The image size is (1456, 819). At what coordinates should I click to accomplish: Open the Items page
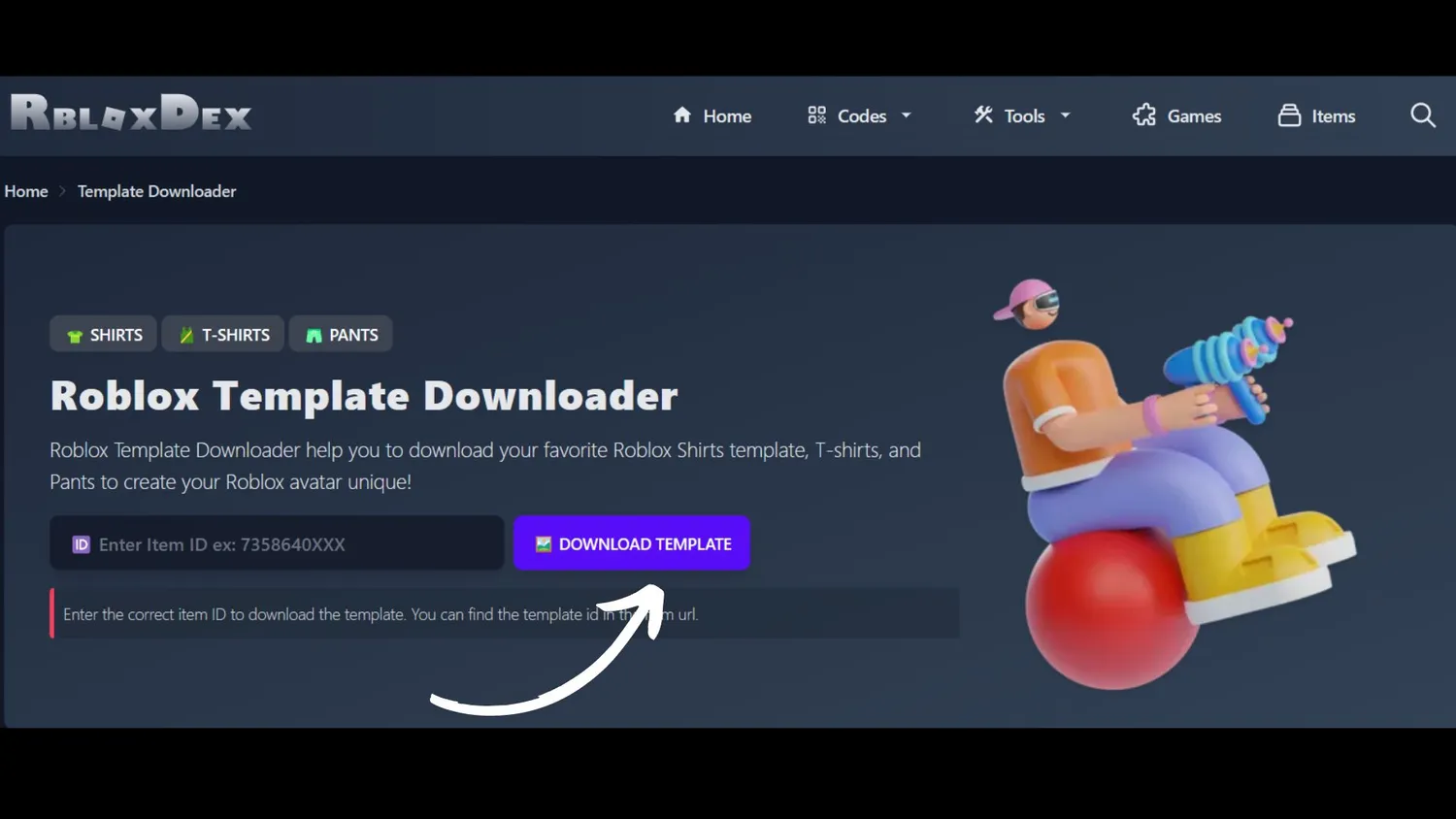coord(1316,115)
